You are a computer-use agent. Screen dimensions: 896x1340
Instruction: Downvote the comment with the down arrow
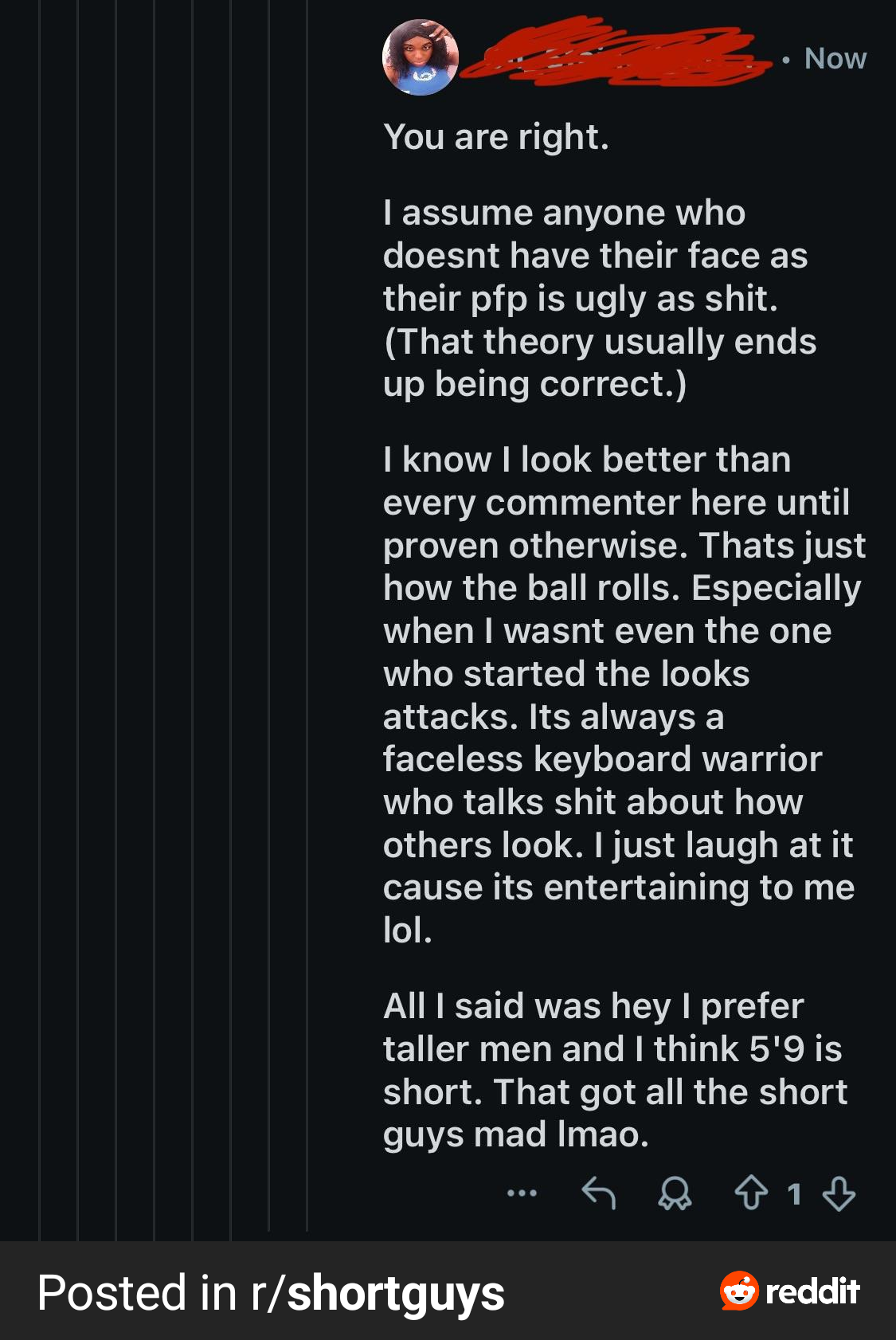coord(839,1193)
